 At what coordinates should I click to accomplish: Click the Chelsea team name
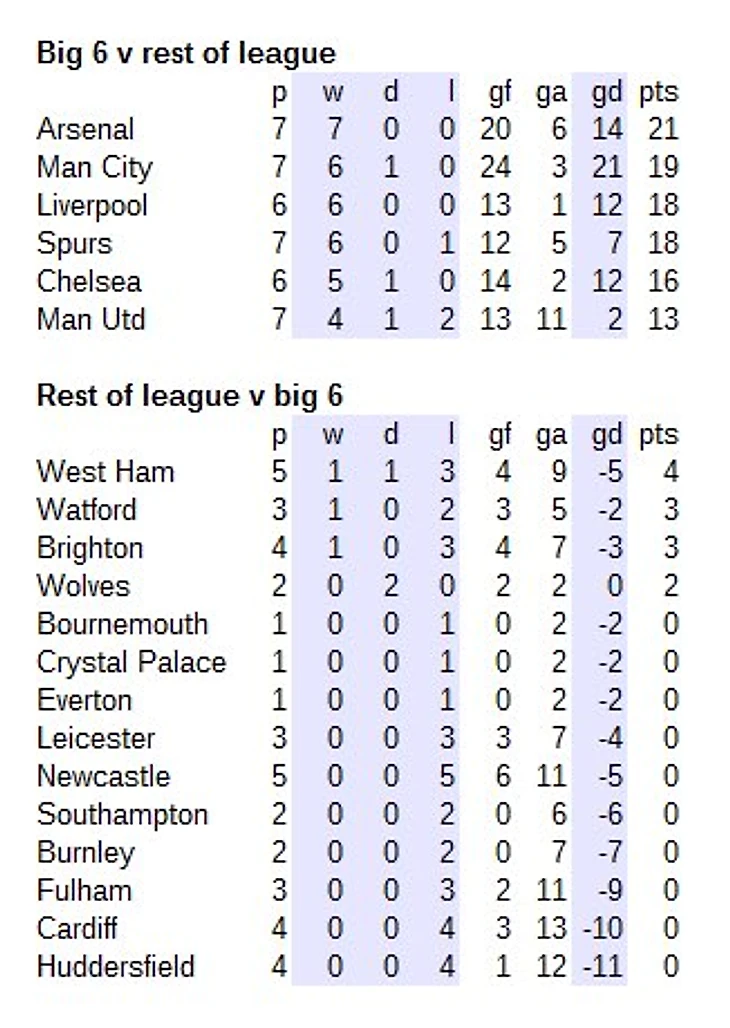(x=89, y=281)
